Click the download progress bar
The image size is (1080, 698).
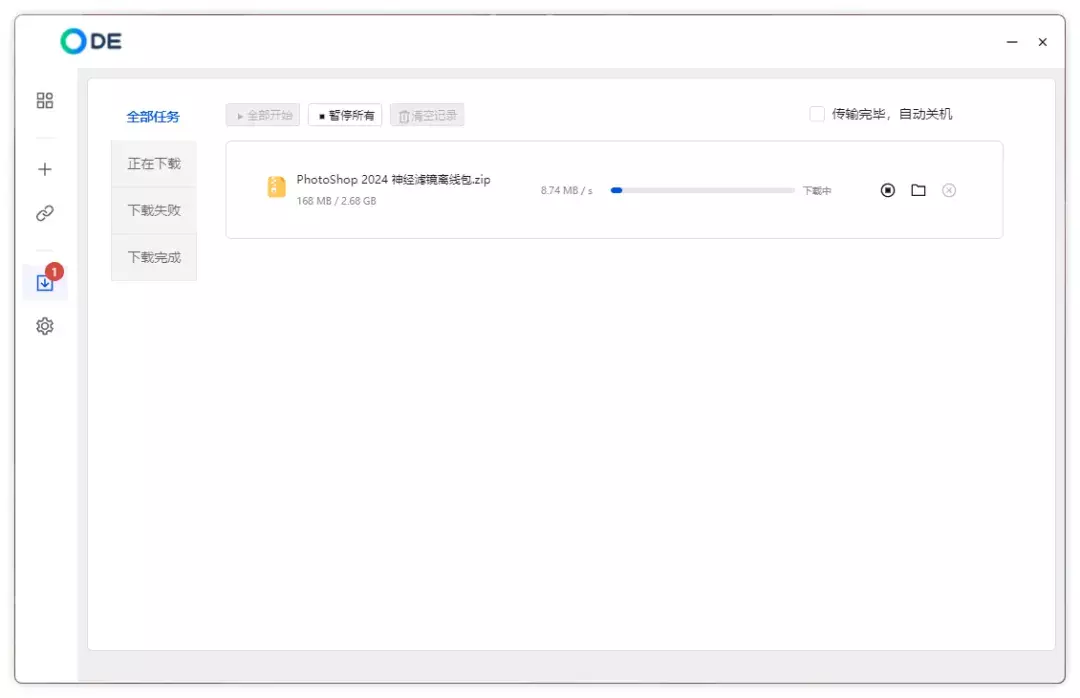tap(702, 190)
